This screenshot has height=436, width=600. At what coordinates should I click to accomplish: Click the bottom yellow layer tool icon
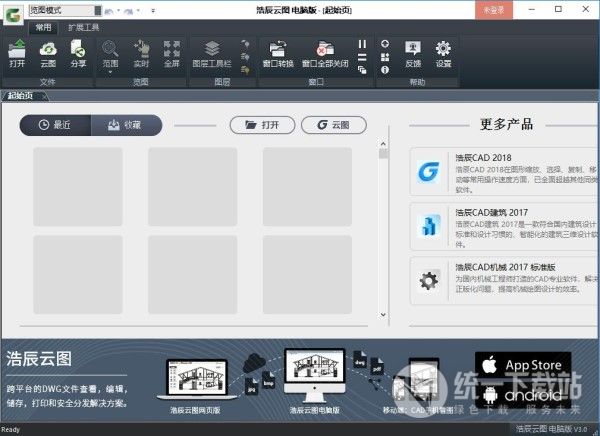click(245, 70)
